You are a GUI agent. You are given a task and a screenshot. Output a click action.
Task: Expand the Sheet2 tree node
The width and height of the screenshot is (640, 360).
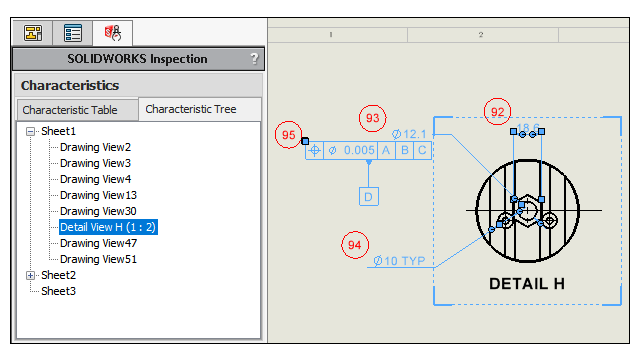[x=30, y=276]
